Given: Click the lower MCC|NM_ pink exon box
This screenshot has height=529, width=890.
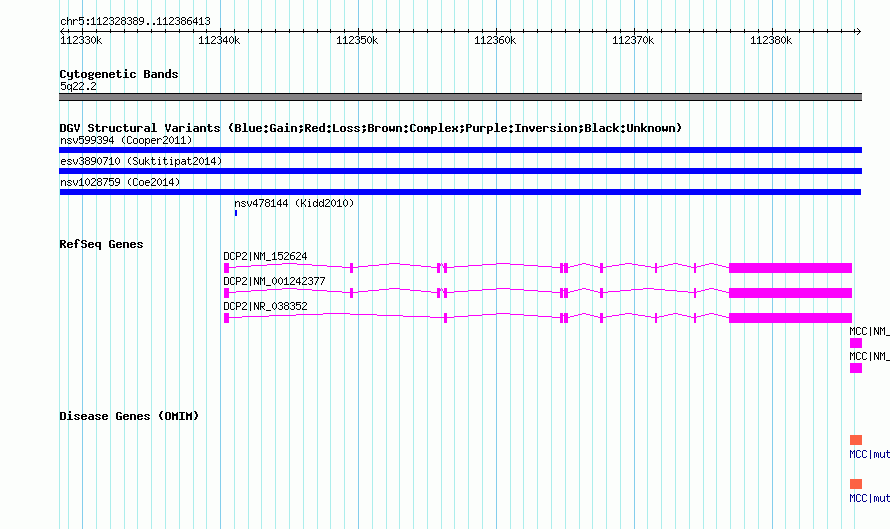Looking at the screenshot, I should (856, 368).
